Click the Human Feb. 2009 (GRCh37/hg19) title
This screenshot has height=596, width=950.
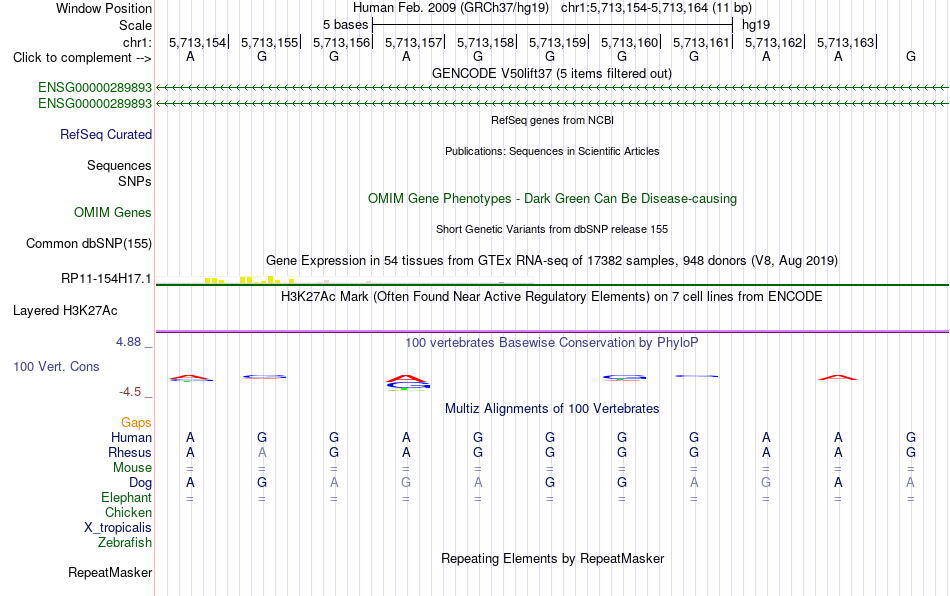[x=451, y=8]
